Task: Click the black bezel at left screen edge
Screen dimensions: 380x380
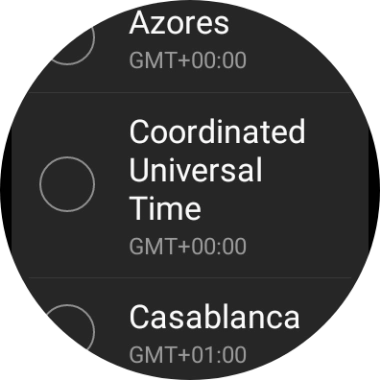Action: (3, 190)
